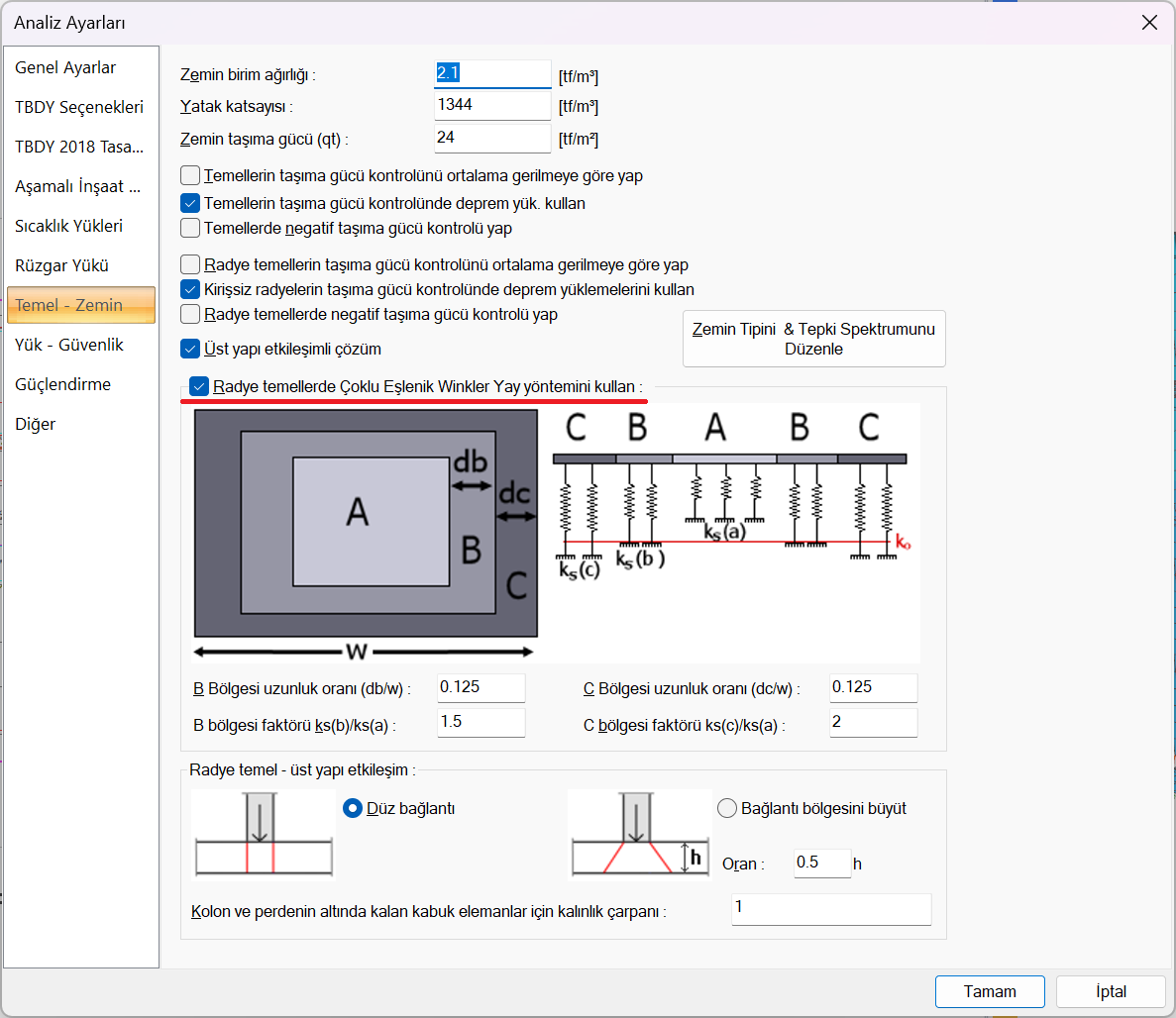
Task: Switch to TBDY Seçenekleri section
Action: (81, 107)
